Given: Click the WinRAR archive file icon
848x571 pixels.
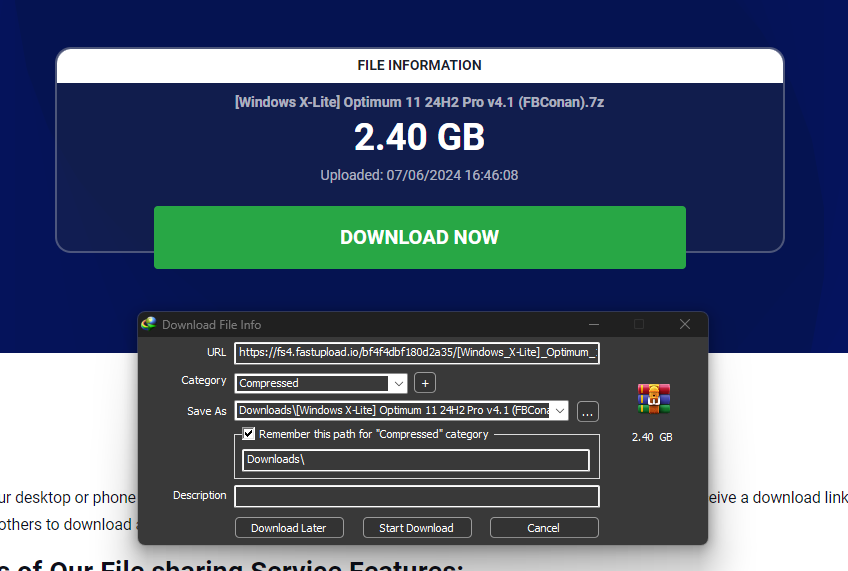Looking at the screenshot, I should [x=653, y=399].
